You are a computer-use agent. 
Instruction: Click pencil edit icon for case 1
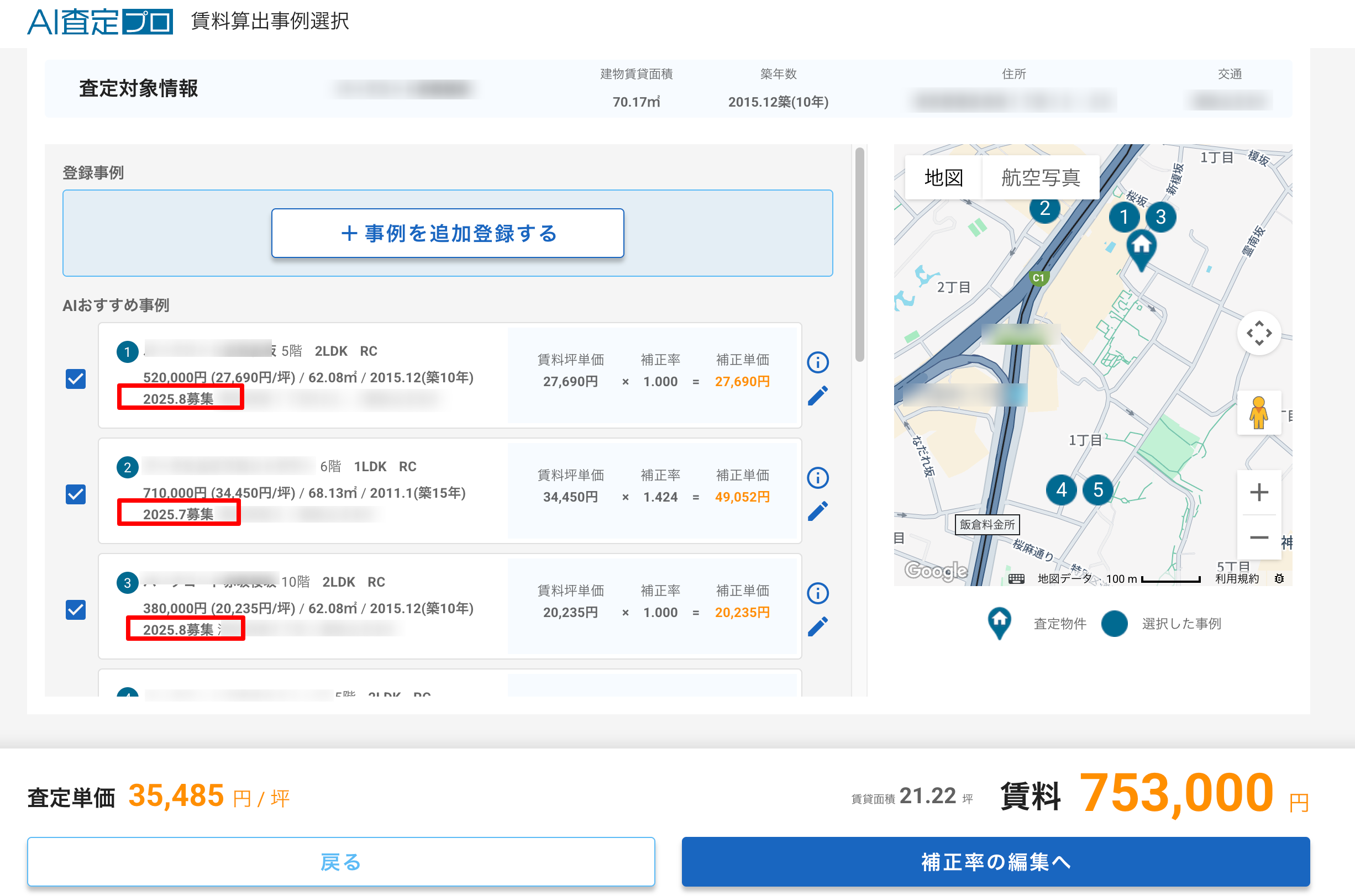point(817,396)
